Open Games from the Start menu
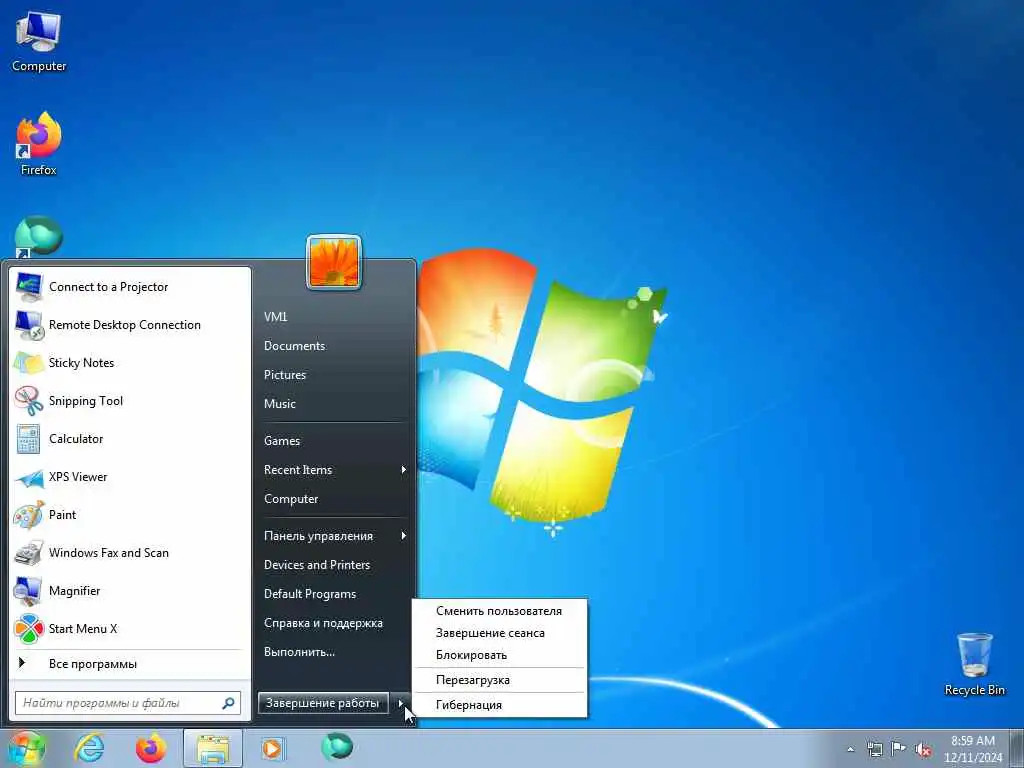This screenshot has height=768, width=1024. 281,441
